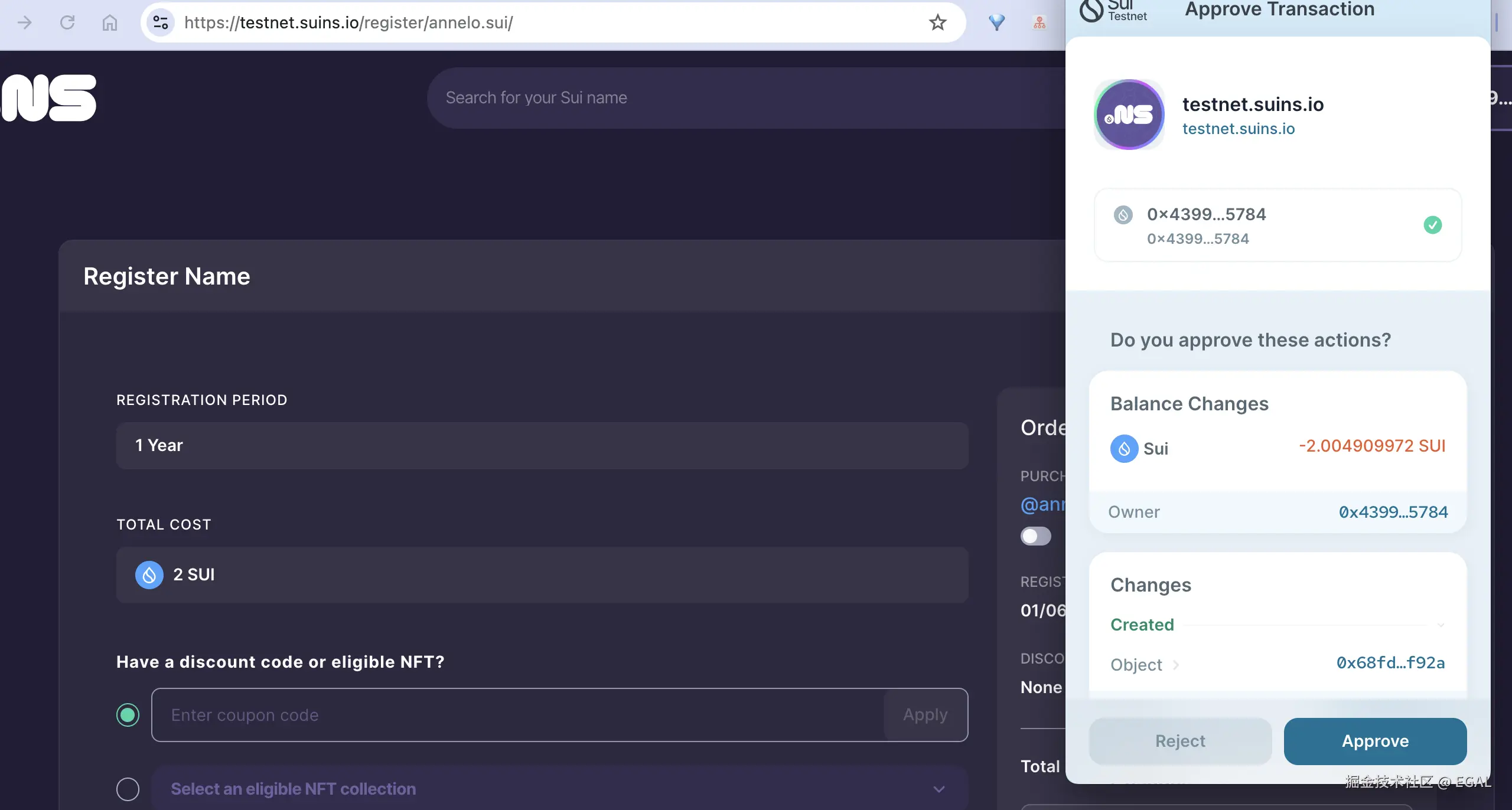Expand the Object row chevron
The height and width of the screenshot is (810, 1512).
pos(1176,665)
